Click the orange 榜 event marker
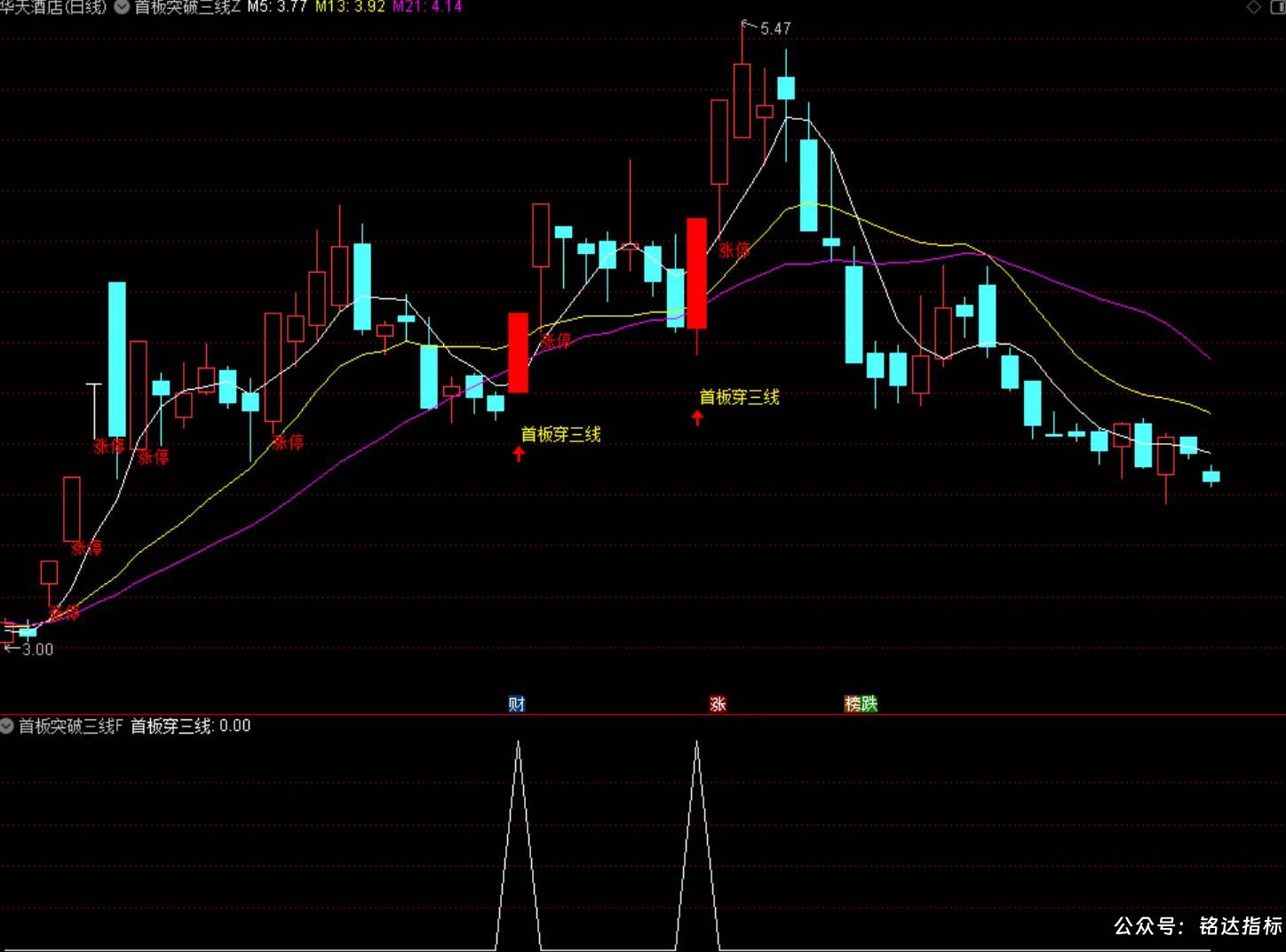This screenshot has height=952, width=1286. (x=853, y=704)
